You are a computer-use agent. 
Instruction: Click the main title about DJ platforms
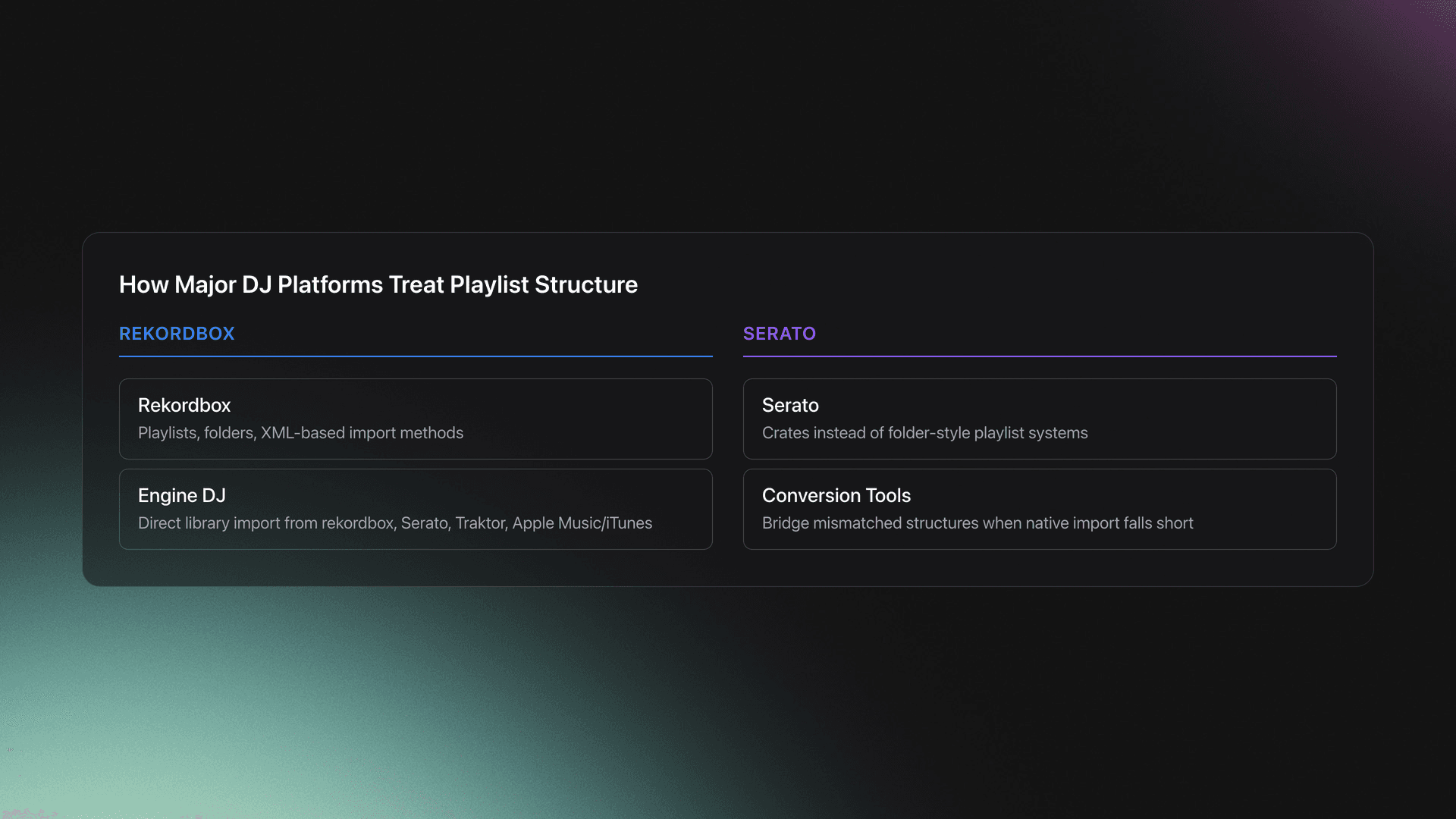pos(378,284)
